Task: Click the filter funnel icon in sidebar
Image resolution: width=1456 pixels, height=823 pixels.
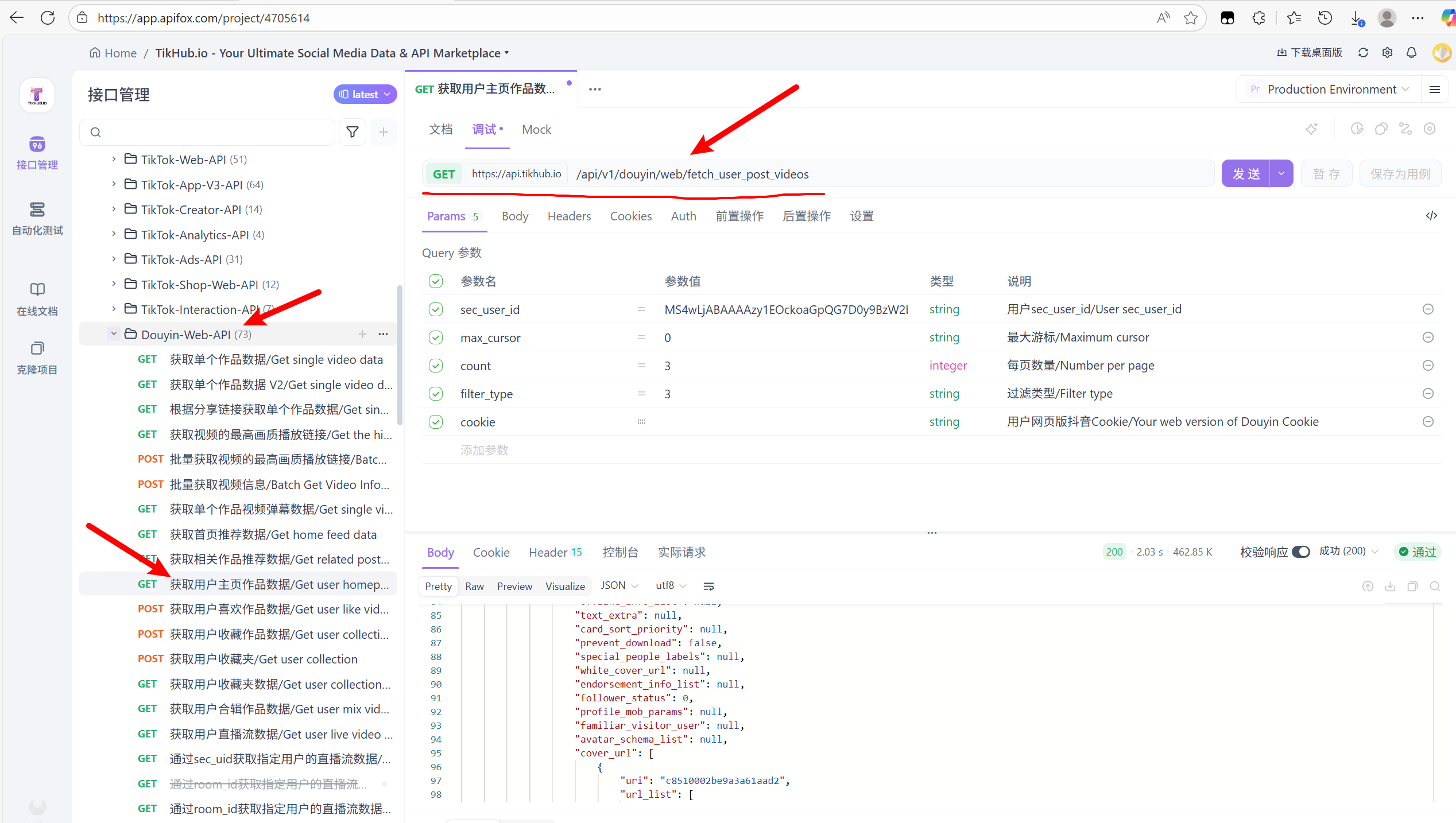Action: coord(353,132)
